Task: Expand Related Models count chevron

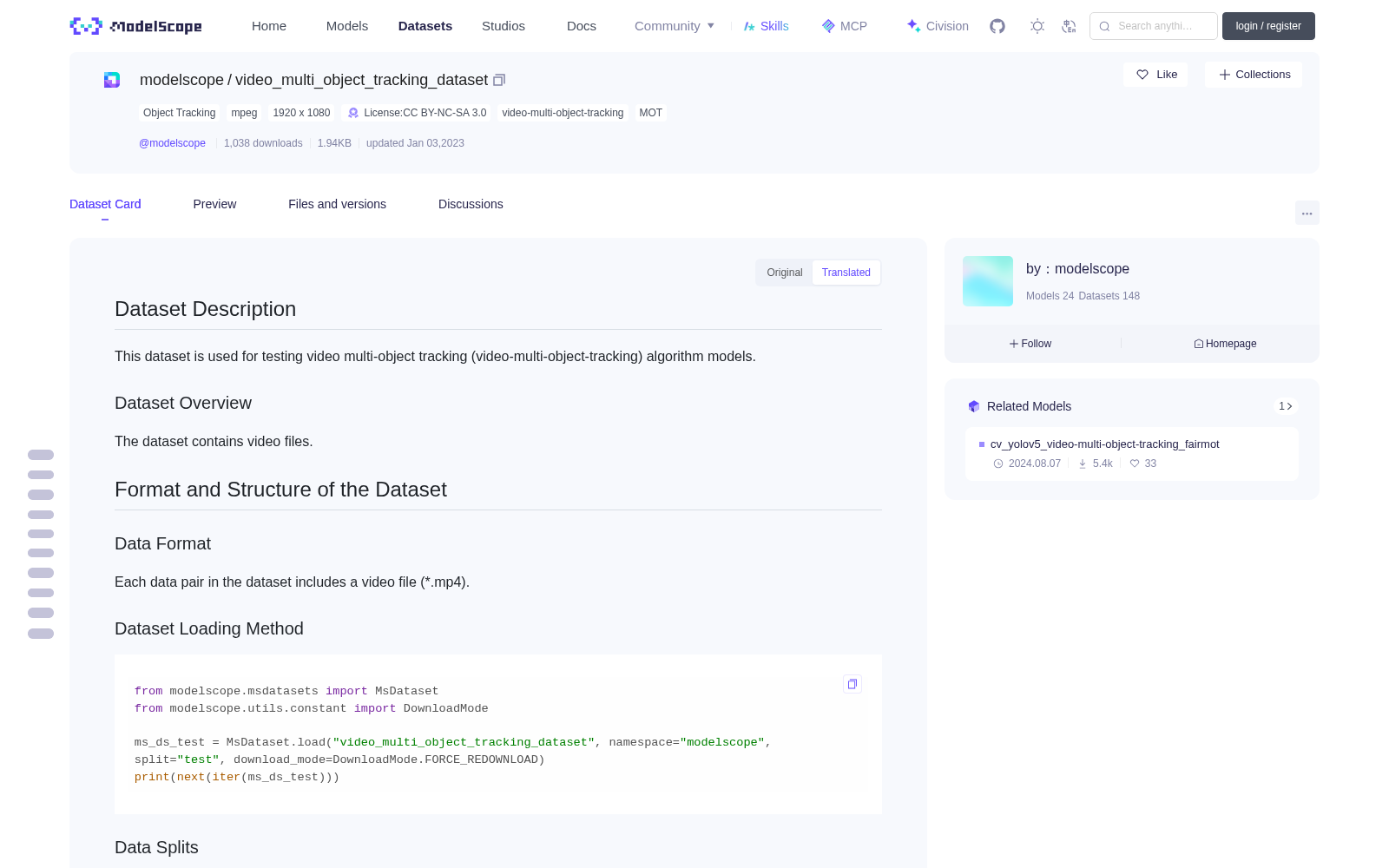Action: pyautogui.click(x=1286, y=406)
